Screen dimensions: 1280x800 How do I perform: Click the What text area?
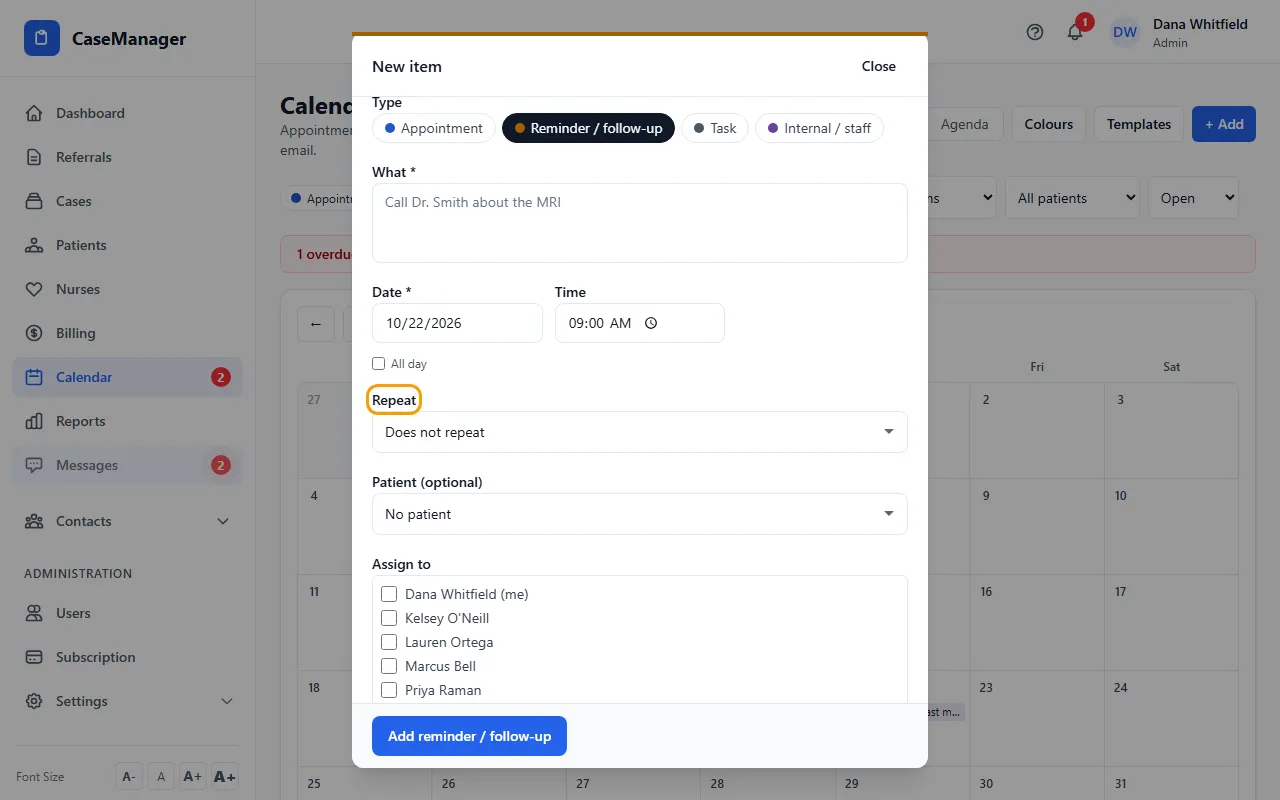click(640, 223)
